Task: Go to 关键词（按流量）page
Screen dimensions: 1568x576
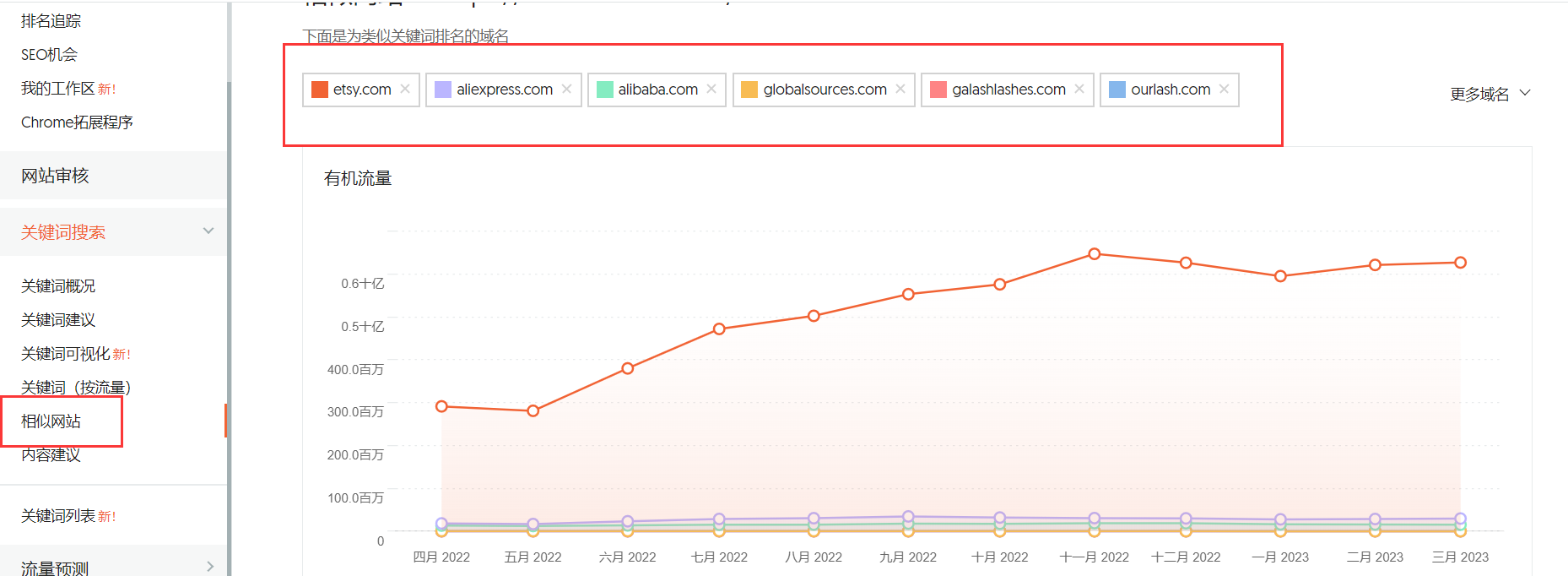Action: coord(76,388)
